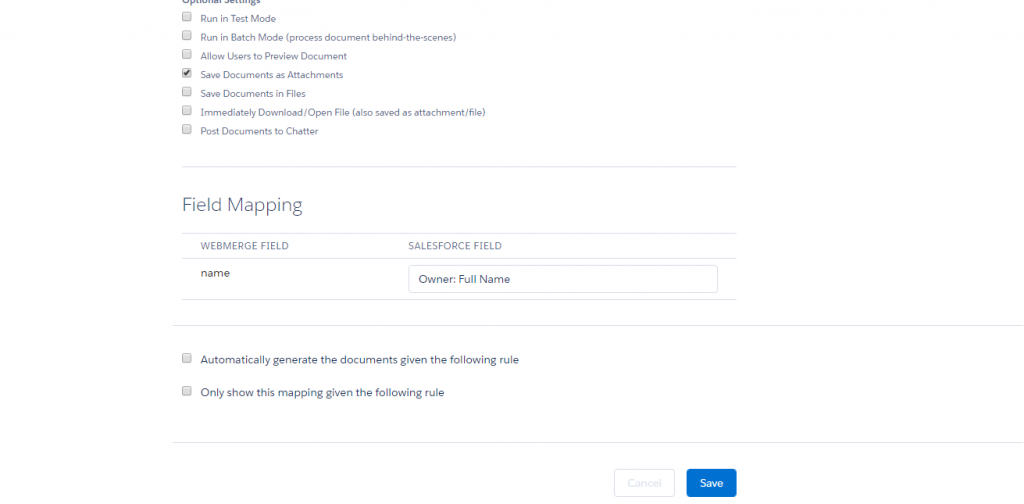Enable the Save Documents in Files checkbox
Screen dimensions: 1024x504
click(186, 93)
